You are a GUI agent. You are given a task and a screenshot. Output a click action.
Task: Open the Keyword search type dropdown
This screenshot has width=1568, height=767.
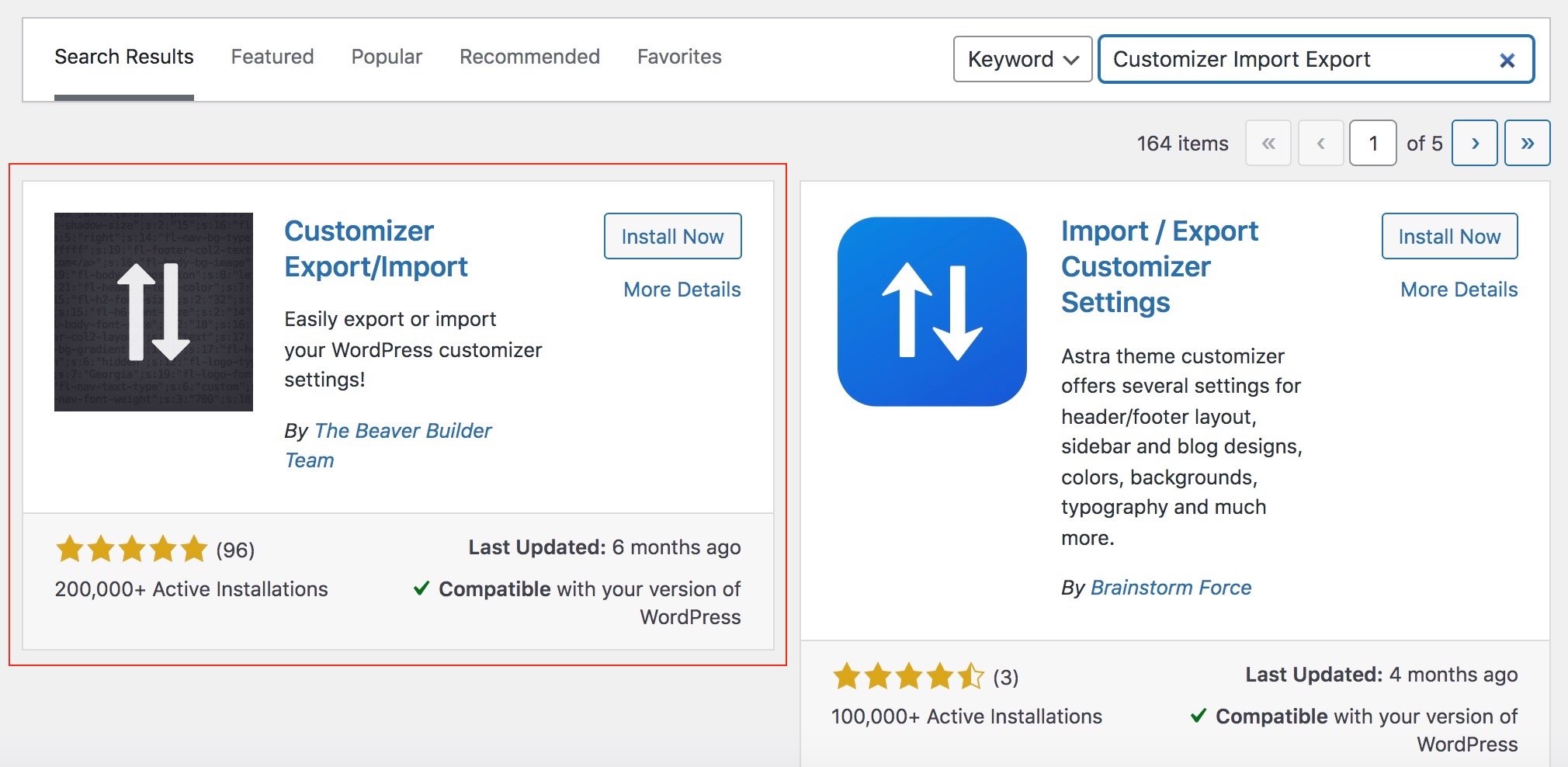click(1022, 59)
